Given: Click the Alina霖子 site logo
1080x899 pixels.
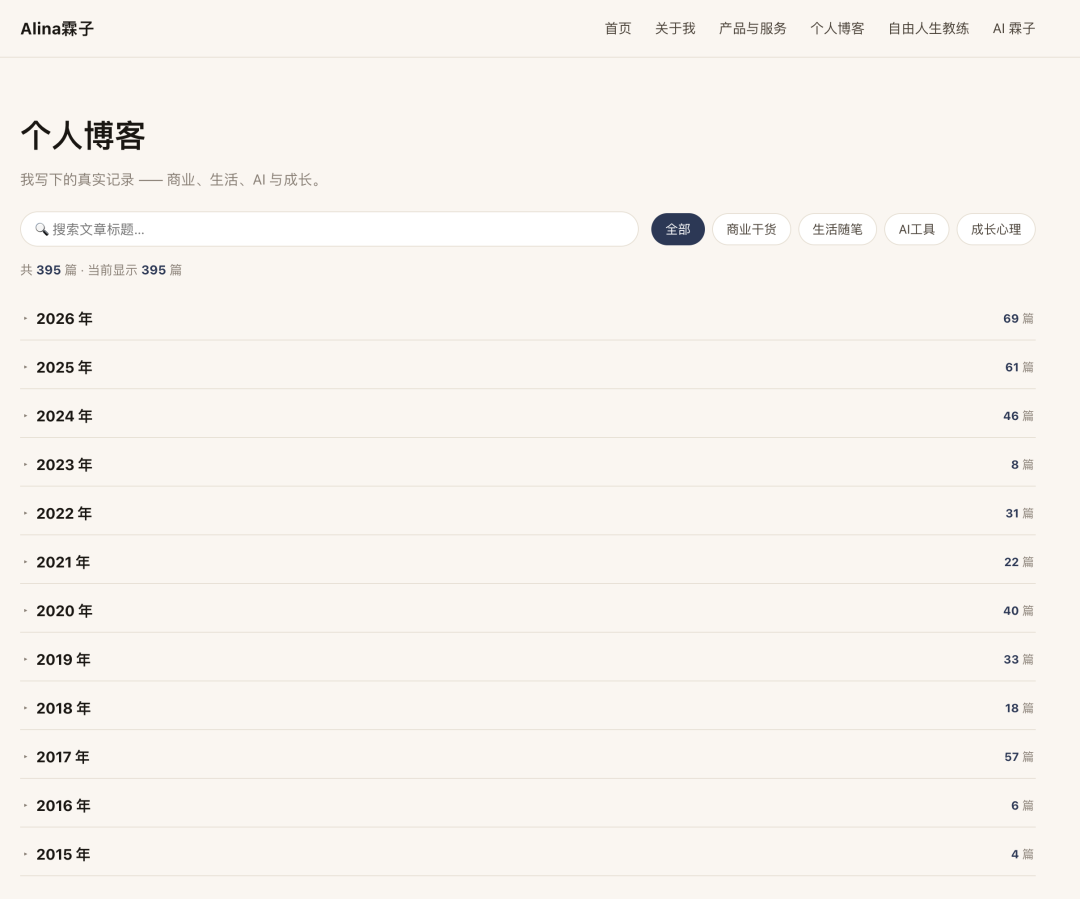Looking at the screenshot, I should 57,28.
